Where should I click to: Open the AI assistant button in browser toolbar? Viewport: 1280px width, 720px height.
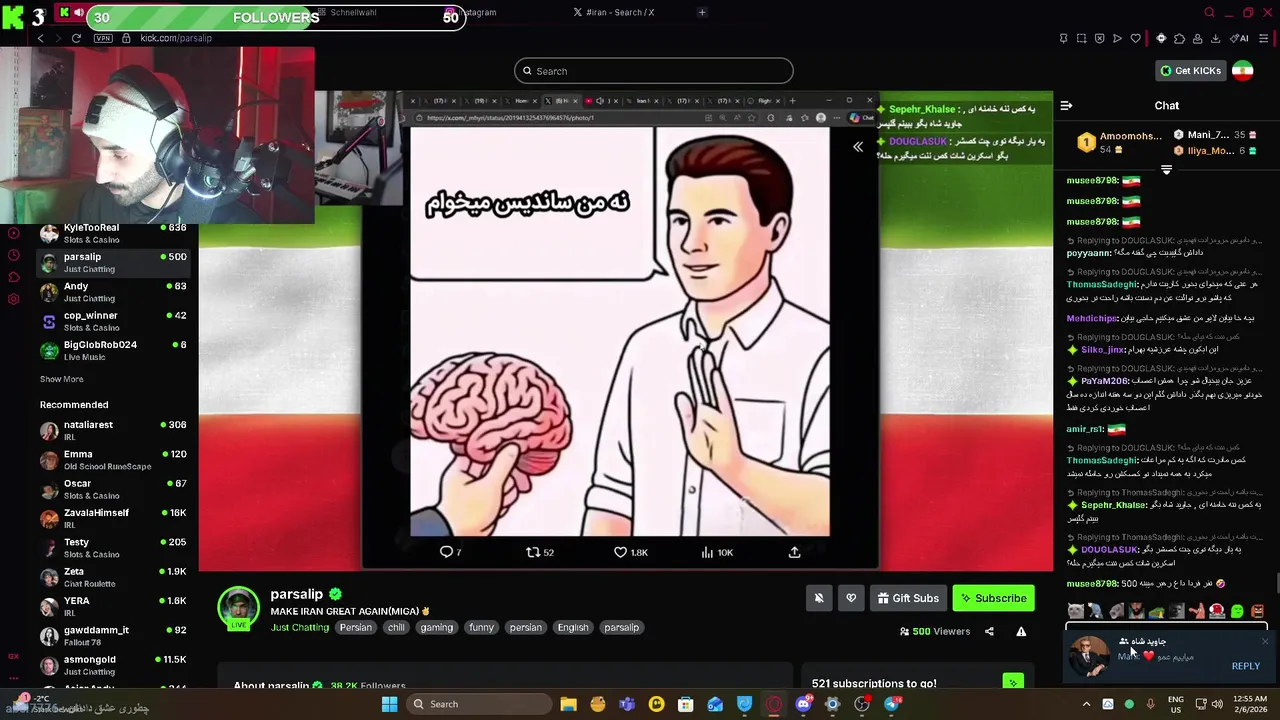[1239, 39]
